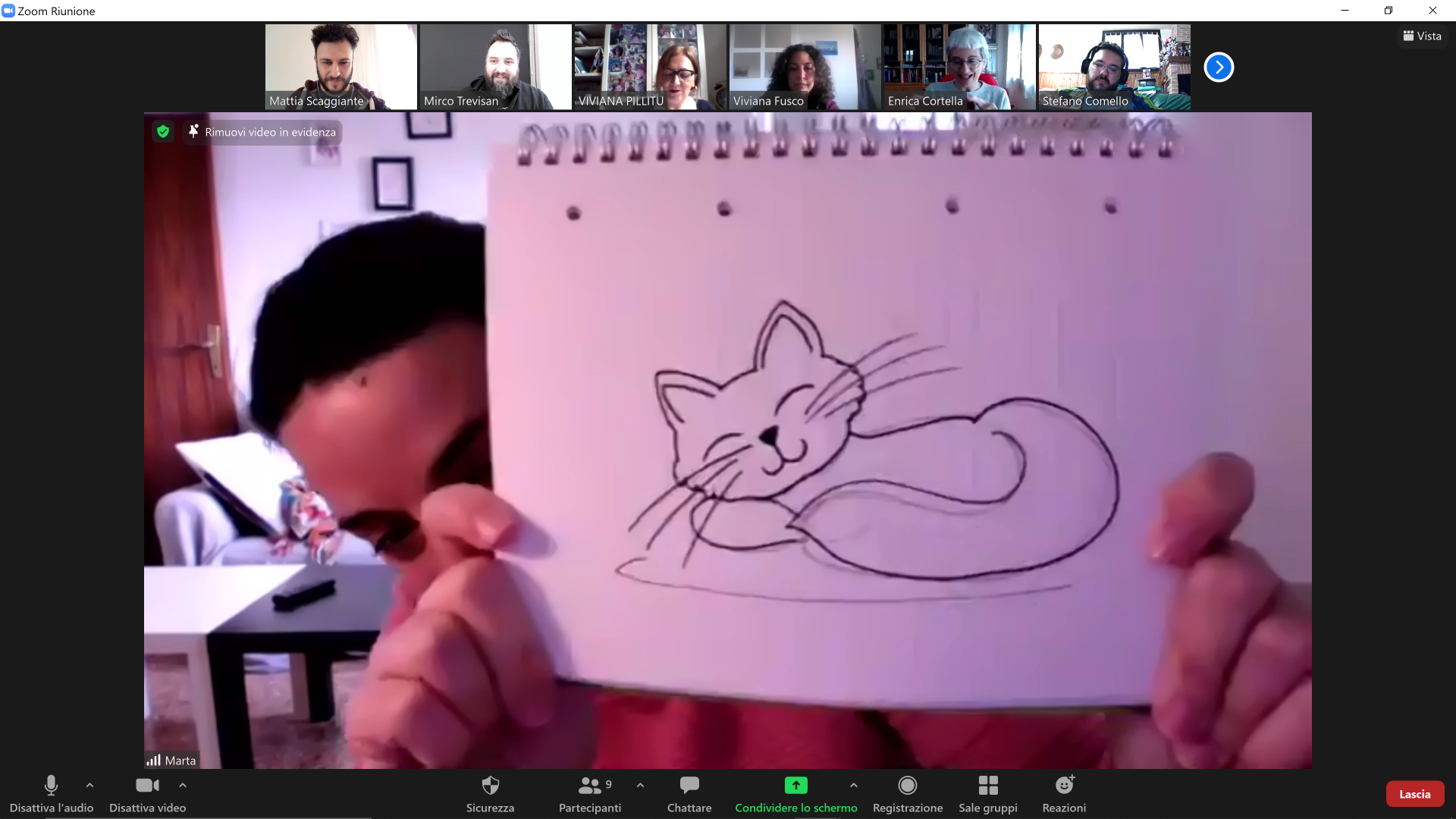Select Mattia Scaggiante's video thumbnail
This screenshot has height=819, width=1456.
(x=340, y=67)
